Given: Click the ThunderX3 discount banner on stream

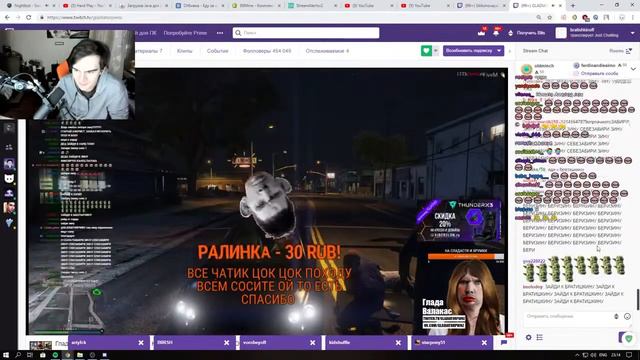Looking at the screenshot, I should click(459, 221).
